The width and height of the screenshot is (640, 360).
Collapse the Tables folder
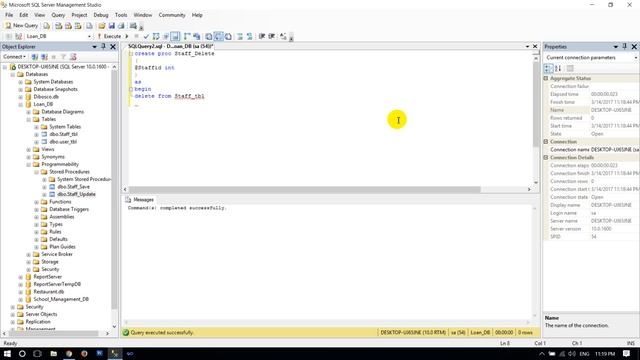[29, 120]
